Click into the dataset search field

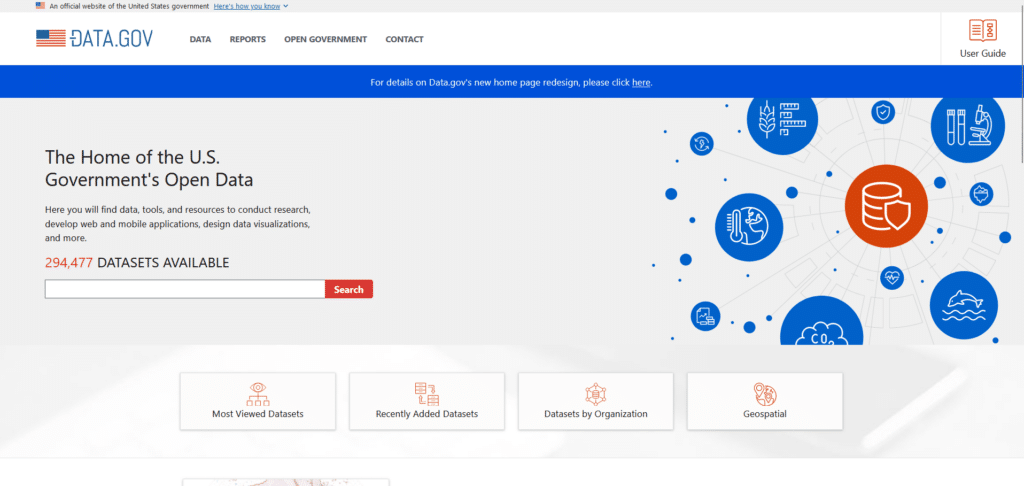click(x=185, y=289)
